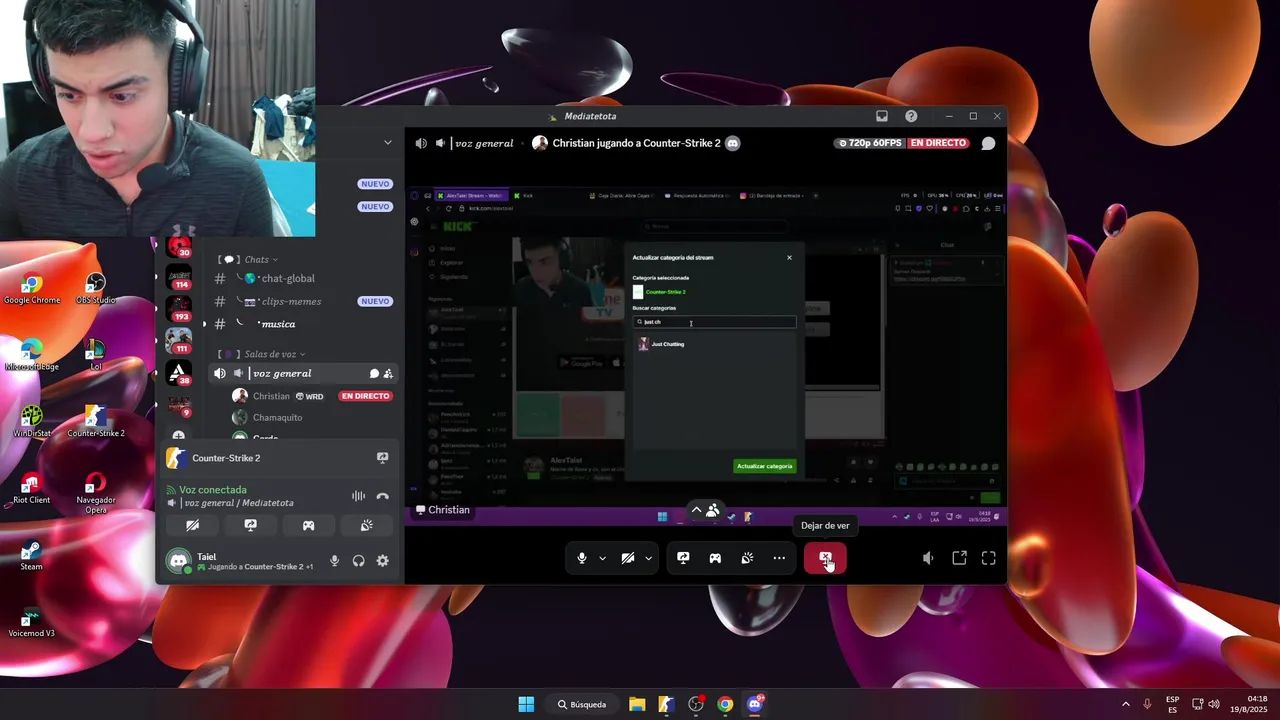Click the EN DIRECTO badge beside Christian
The height and width of the screenshot is (720, 1280).
[x=365, y=396]
